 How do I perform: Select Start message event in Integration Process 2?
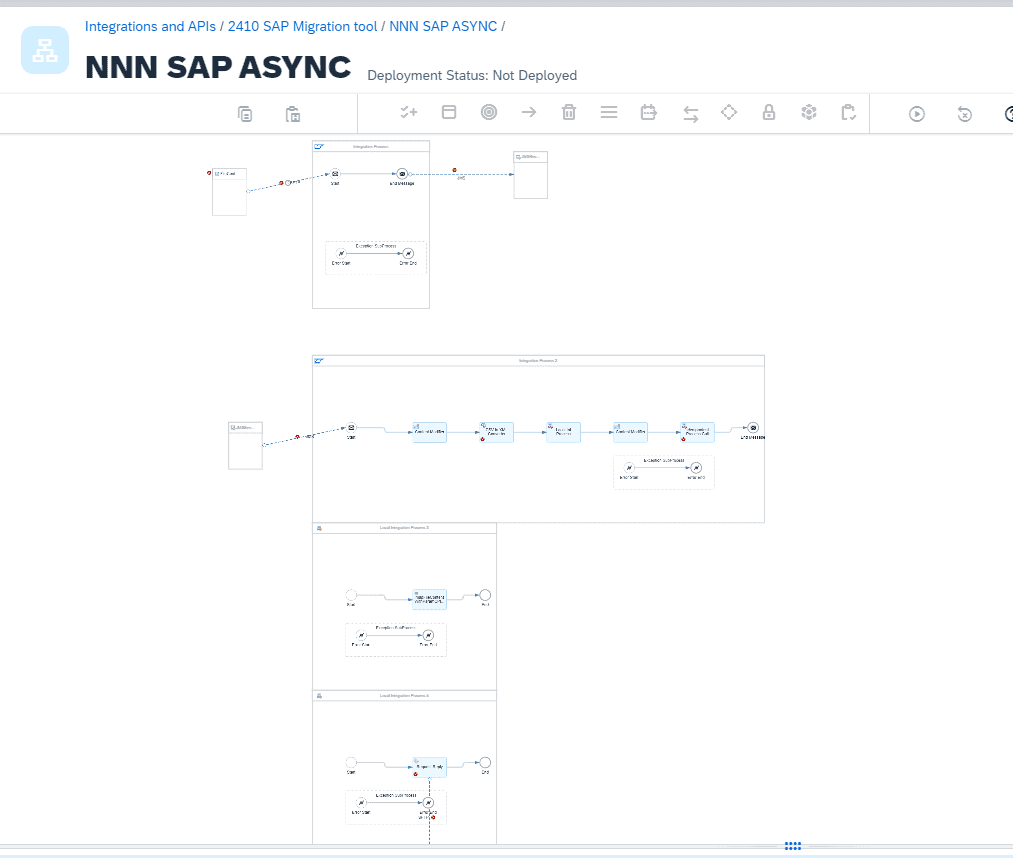[x=351, y=428]
